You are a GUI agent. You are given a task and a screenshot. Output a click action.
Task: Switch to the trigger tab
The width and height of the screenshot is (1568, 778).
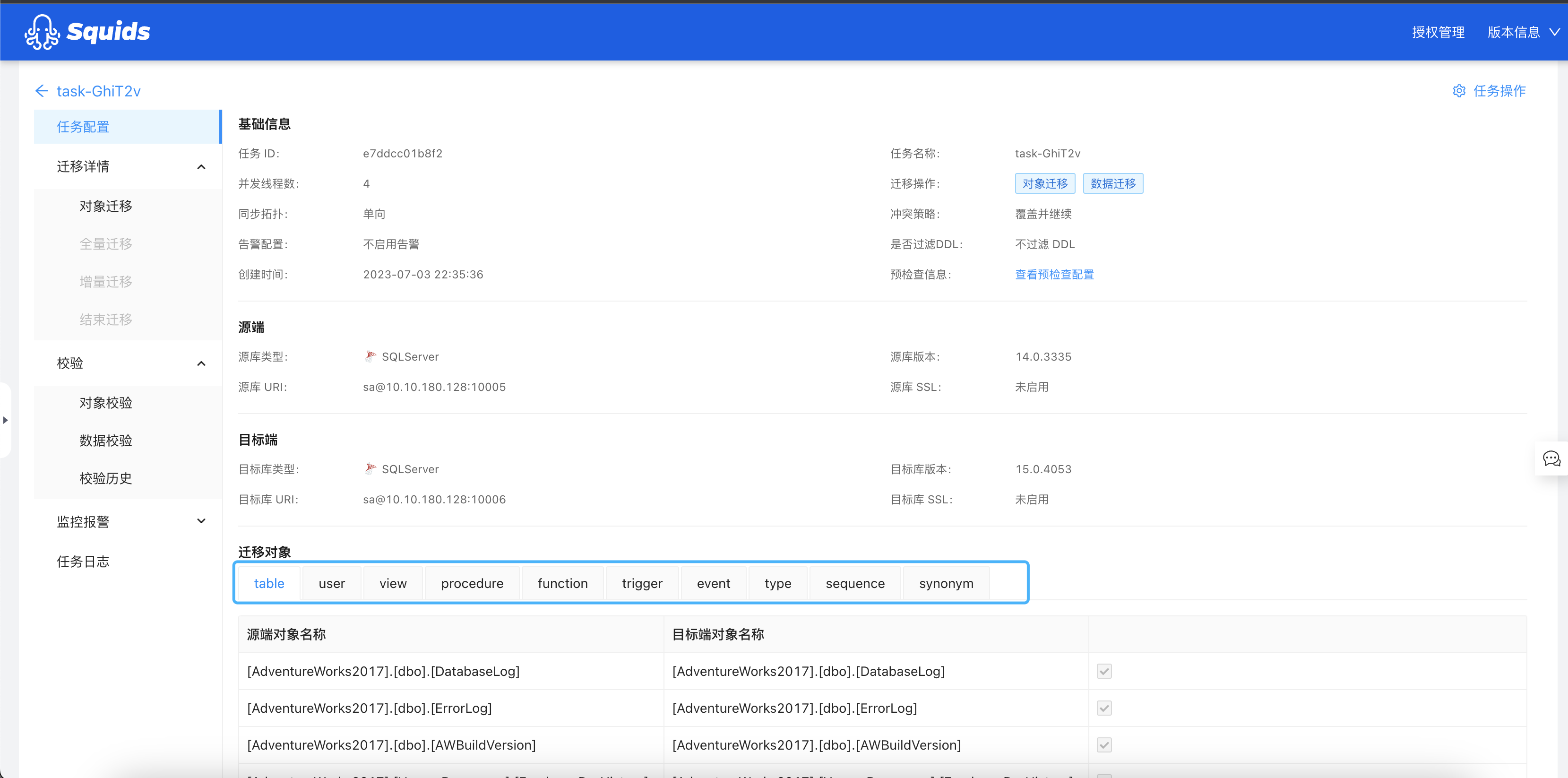pyautogui.click(x=642, y=583)
